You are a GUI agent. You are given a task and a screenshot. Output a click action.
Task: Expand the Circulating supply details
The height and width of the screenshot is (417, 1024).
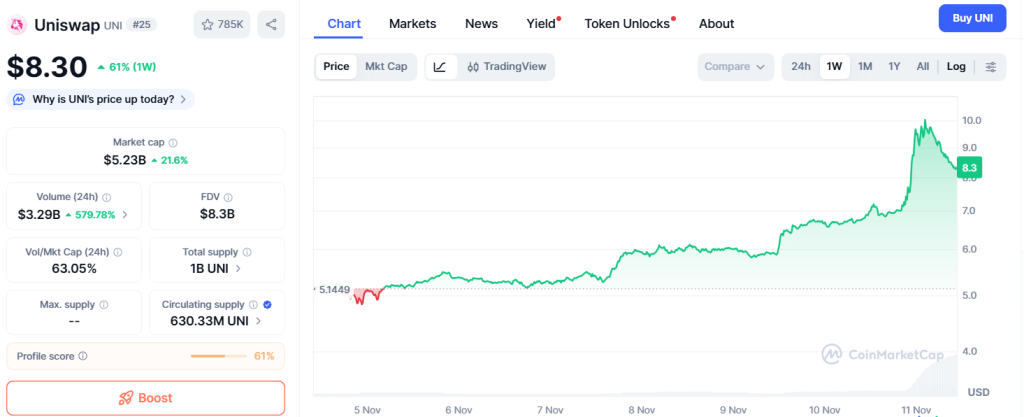coord(259,321)
